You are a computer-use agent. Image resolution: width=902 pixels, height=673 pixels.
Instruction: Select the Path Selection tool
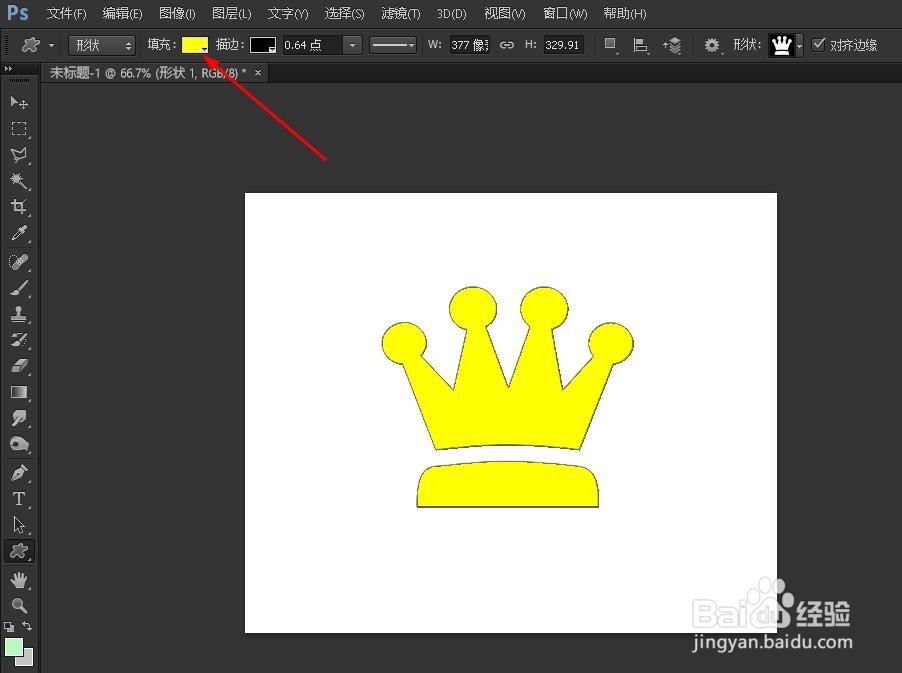[x=19, y=525]
